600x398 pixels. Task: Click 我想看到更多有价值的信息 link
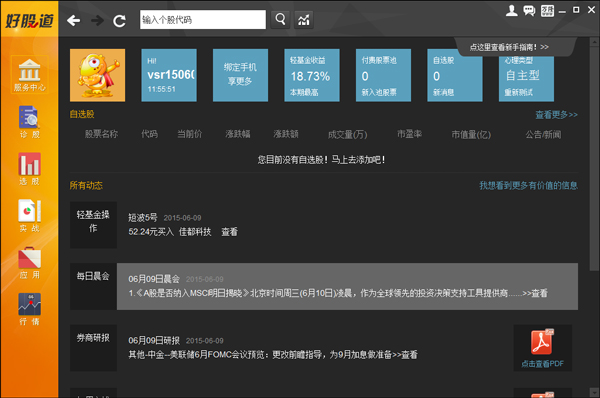pos(528,186)
